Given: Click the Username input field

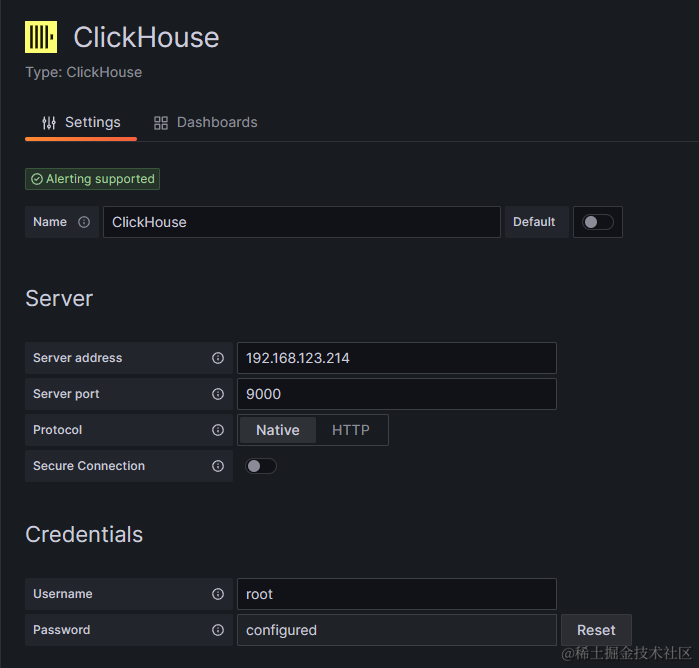Looking at the screenshot, I should click(x=397, y=594).
